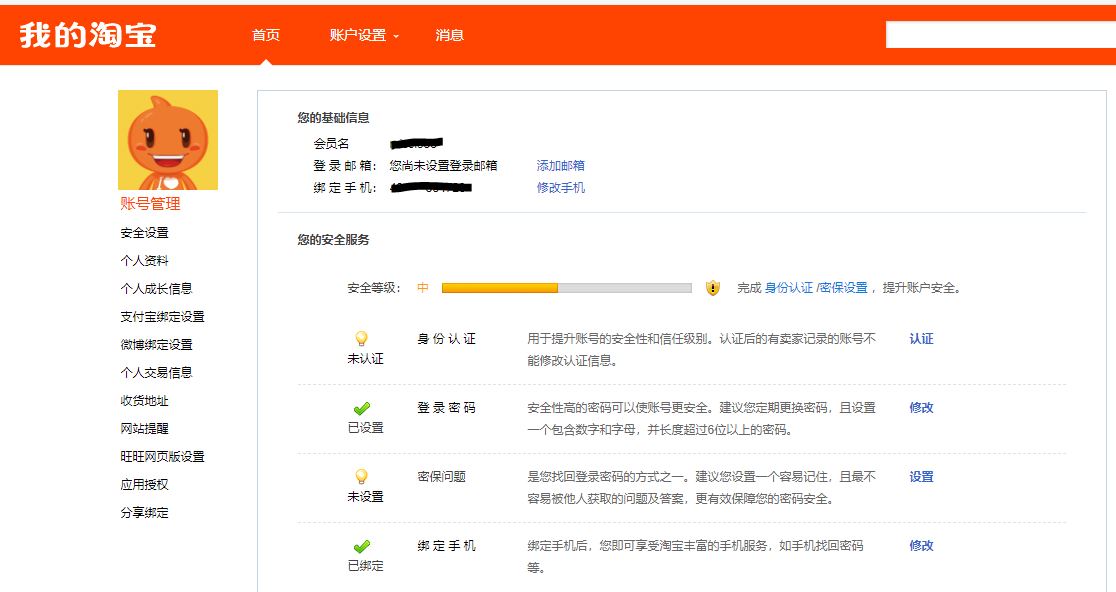Open 个人交易信息 in the sidebar
The image size is (1116, 592).
tap(157, 372)
